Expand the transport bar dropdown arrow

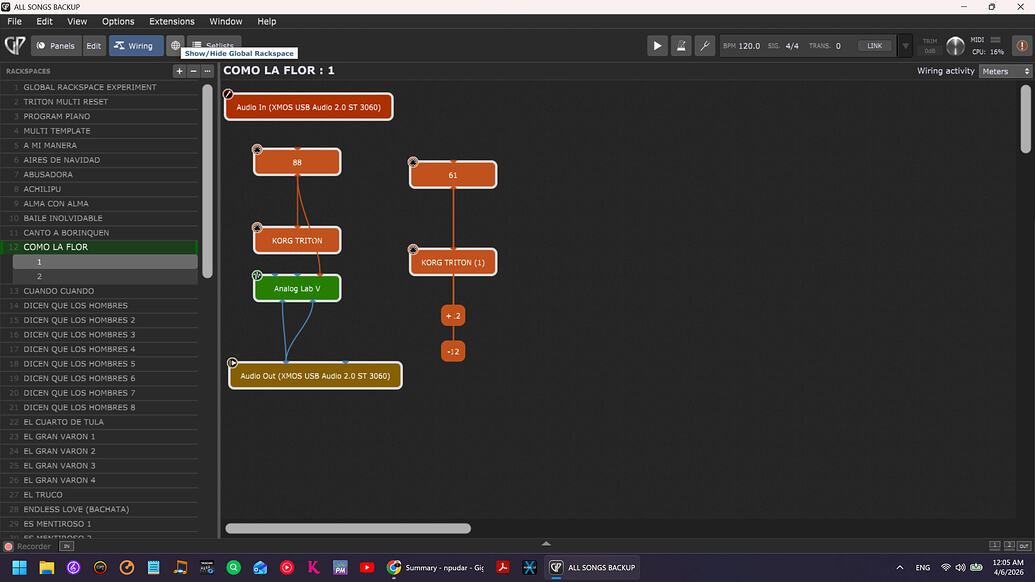coord(905,46)
